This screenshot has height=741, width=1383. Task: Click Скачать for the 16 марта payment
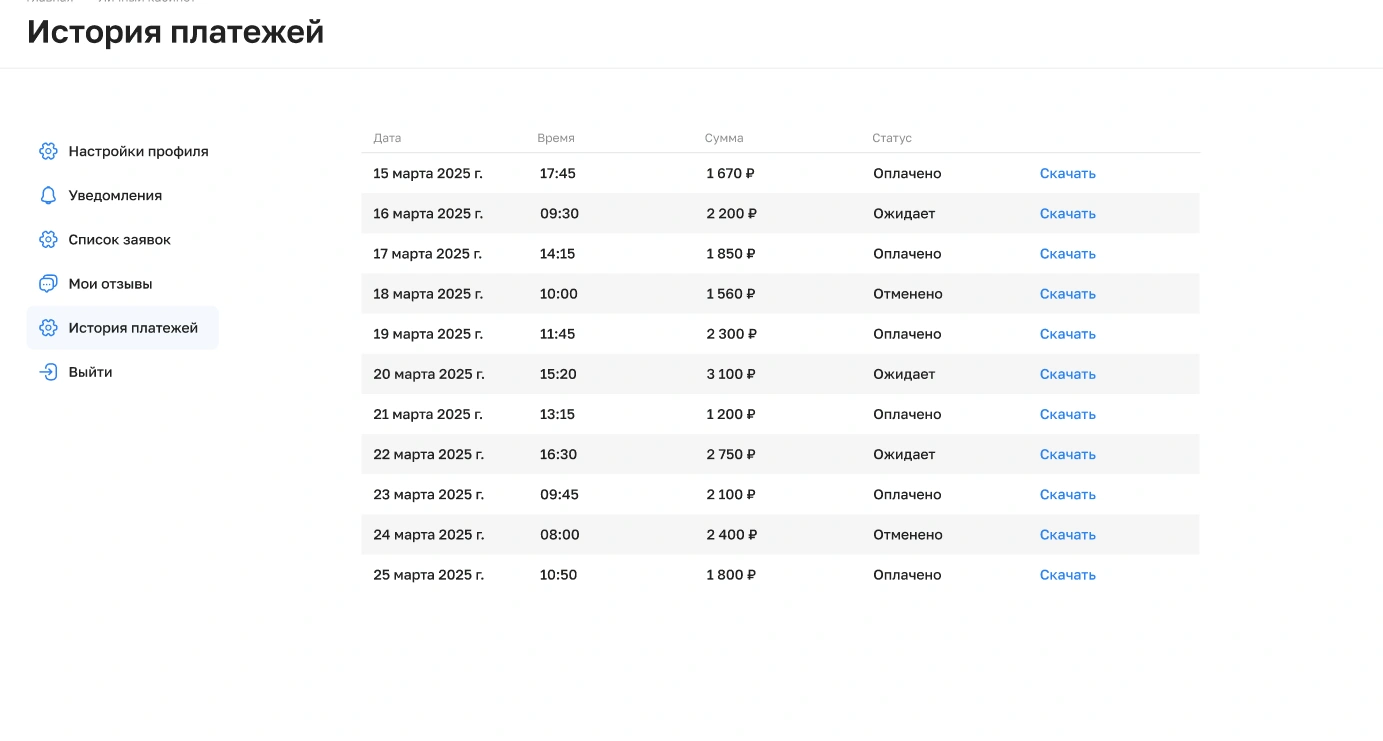[x=1067, y=214]
